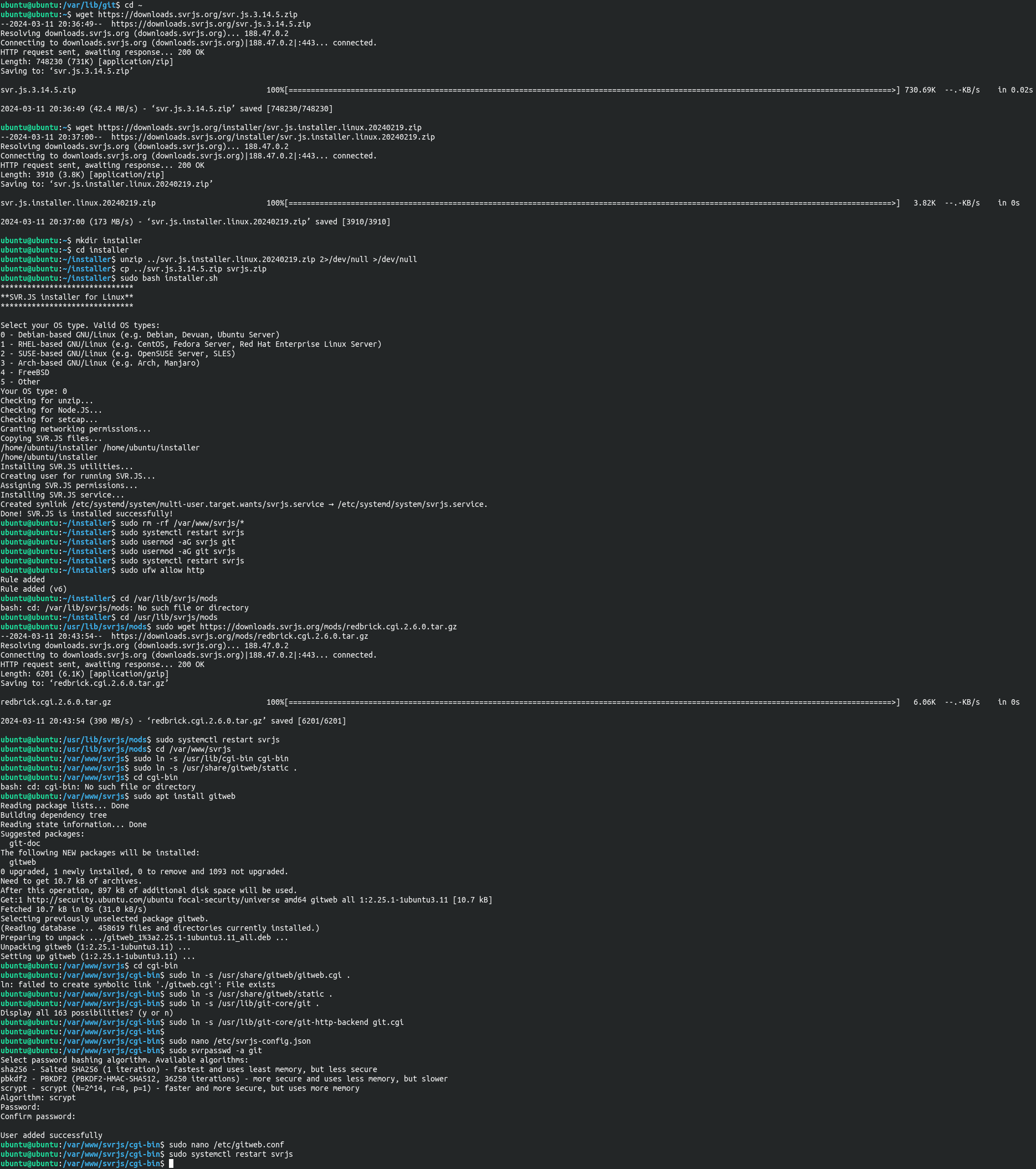Click the 'Length: 3910 (3.8K) [application/zip]' line
The image size is (1036, 1169).
point(83,175)
